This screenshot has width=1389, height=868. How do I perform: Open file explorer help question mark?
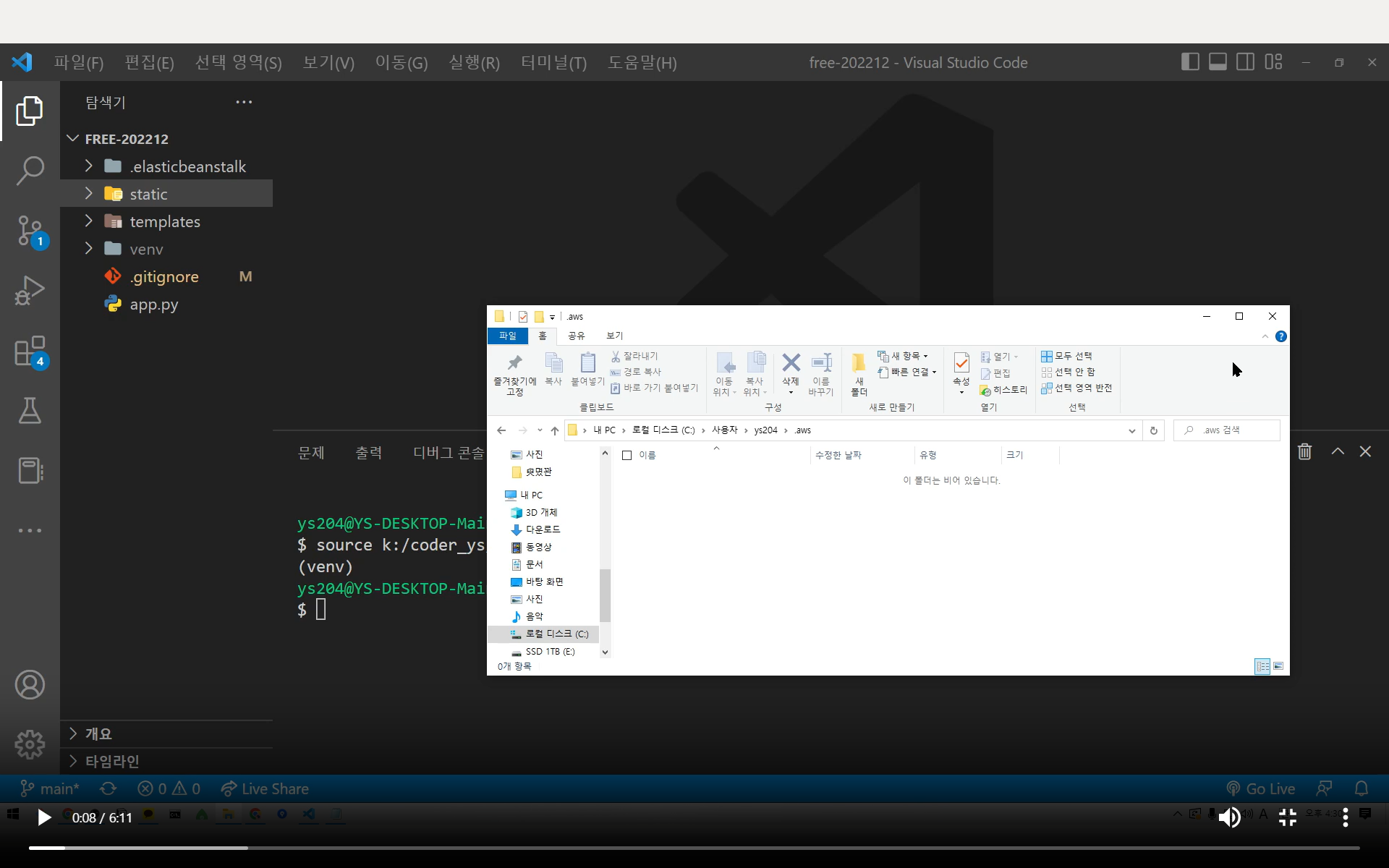coord(1281,336)
